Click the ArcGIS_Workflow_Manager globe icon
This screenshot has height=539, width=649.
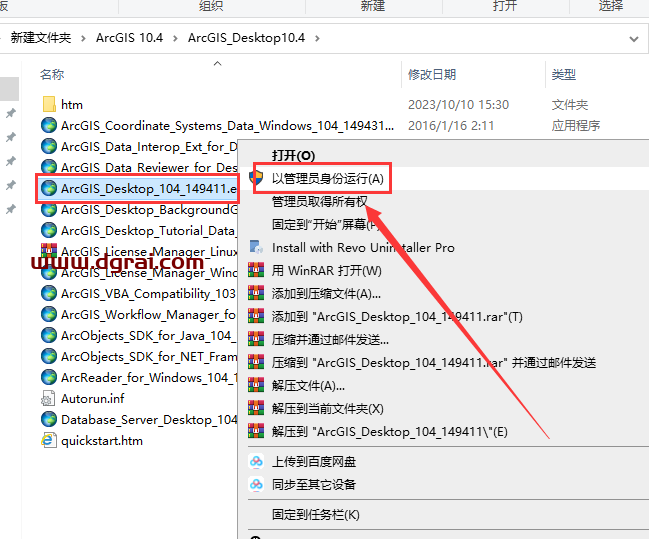tap(49, 314)
